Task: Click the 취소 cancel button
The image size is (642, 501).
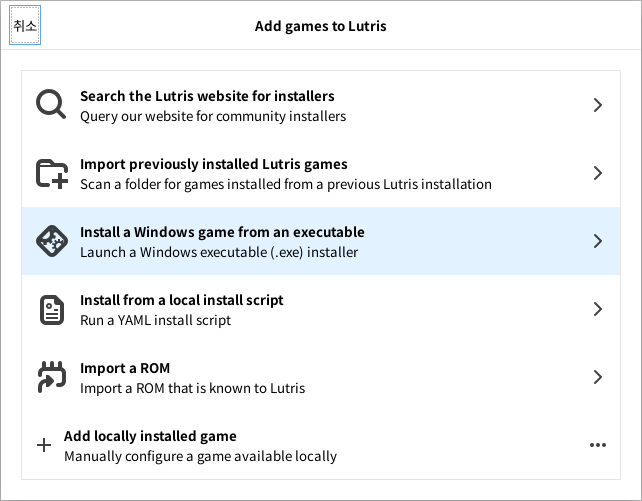Action: tap(25, 25)
